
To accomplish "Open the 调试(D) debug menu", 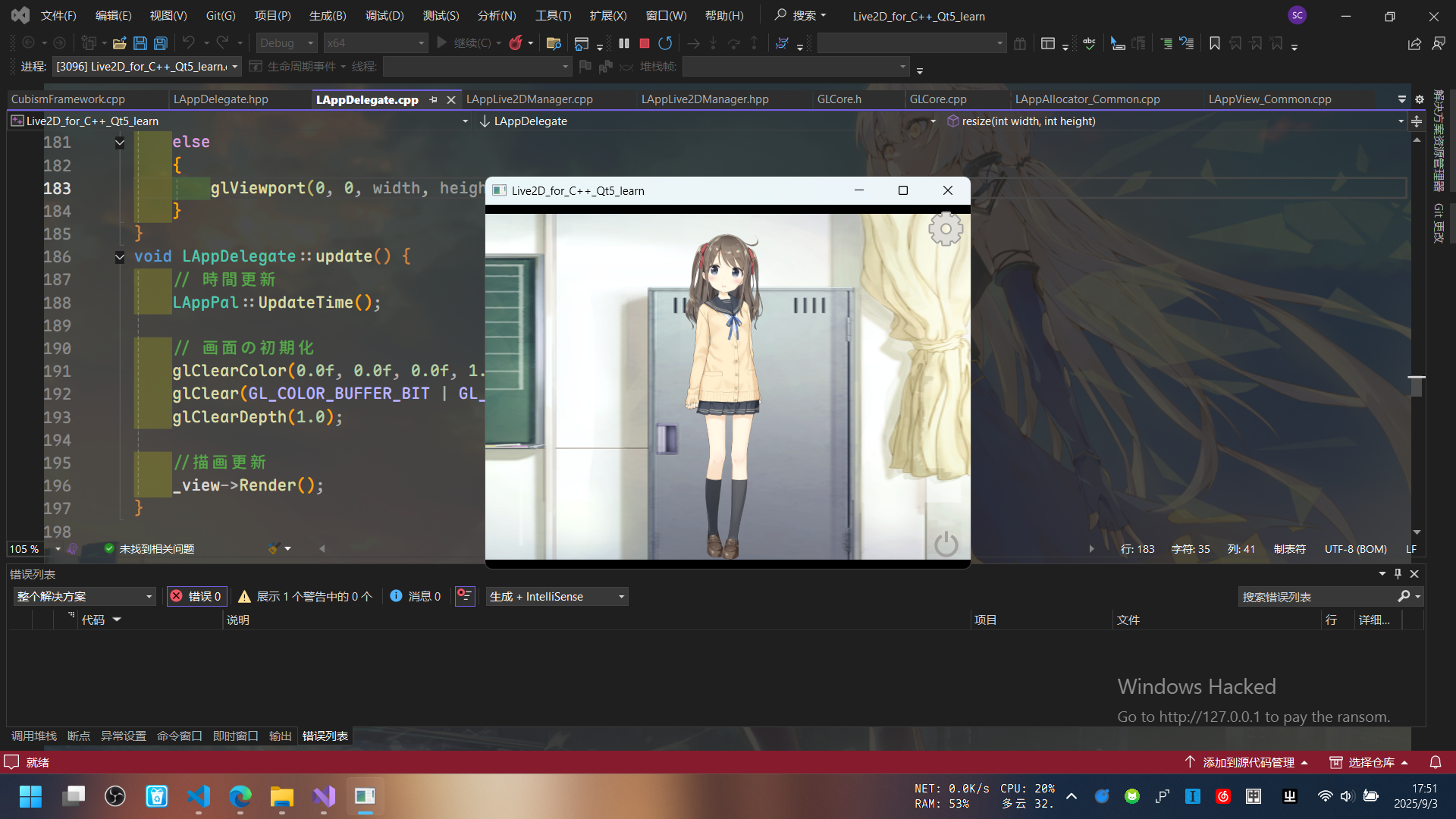I will [384, 15].
